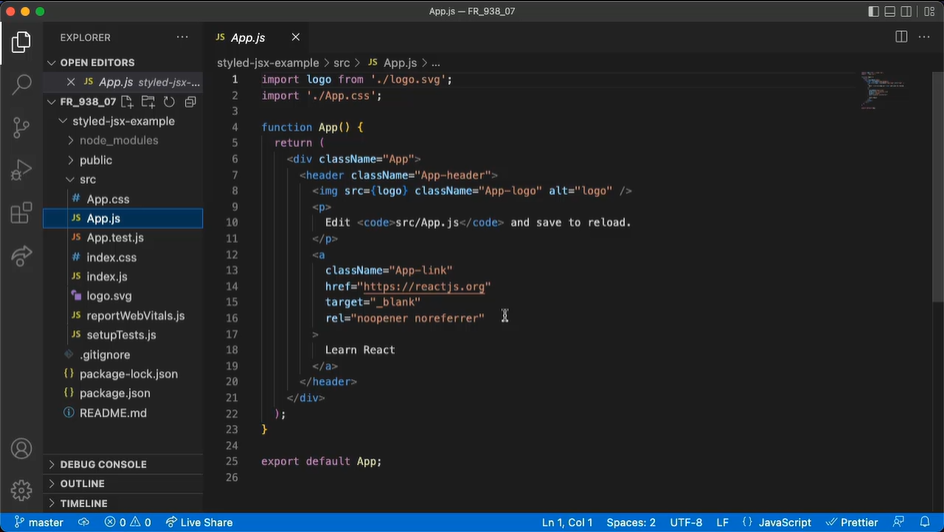Open logo.svg in the explorer
This screenshot has height=532, width=944.
[x=123, y=296]
